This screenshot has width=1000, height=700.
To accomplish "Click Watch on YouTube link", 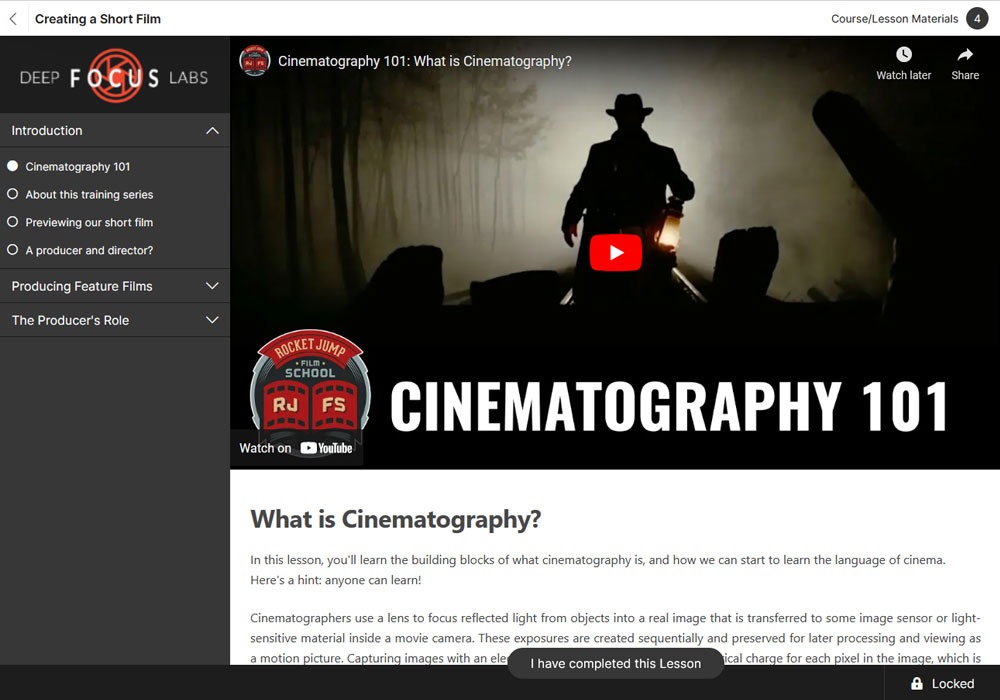I will point(296,448).
